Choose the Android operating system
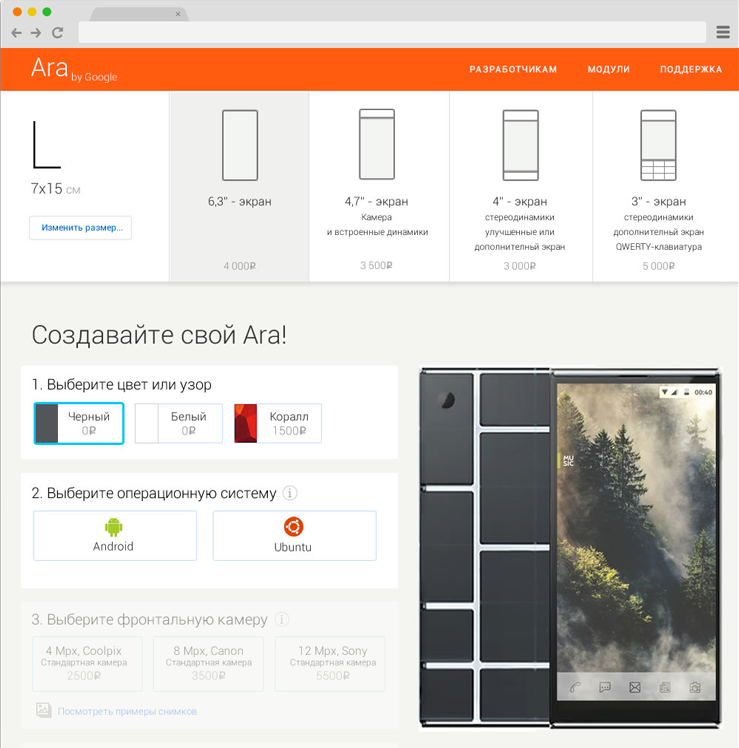This screenshot has height=748, width=739. [x=115, y=535]
